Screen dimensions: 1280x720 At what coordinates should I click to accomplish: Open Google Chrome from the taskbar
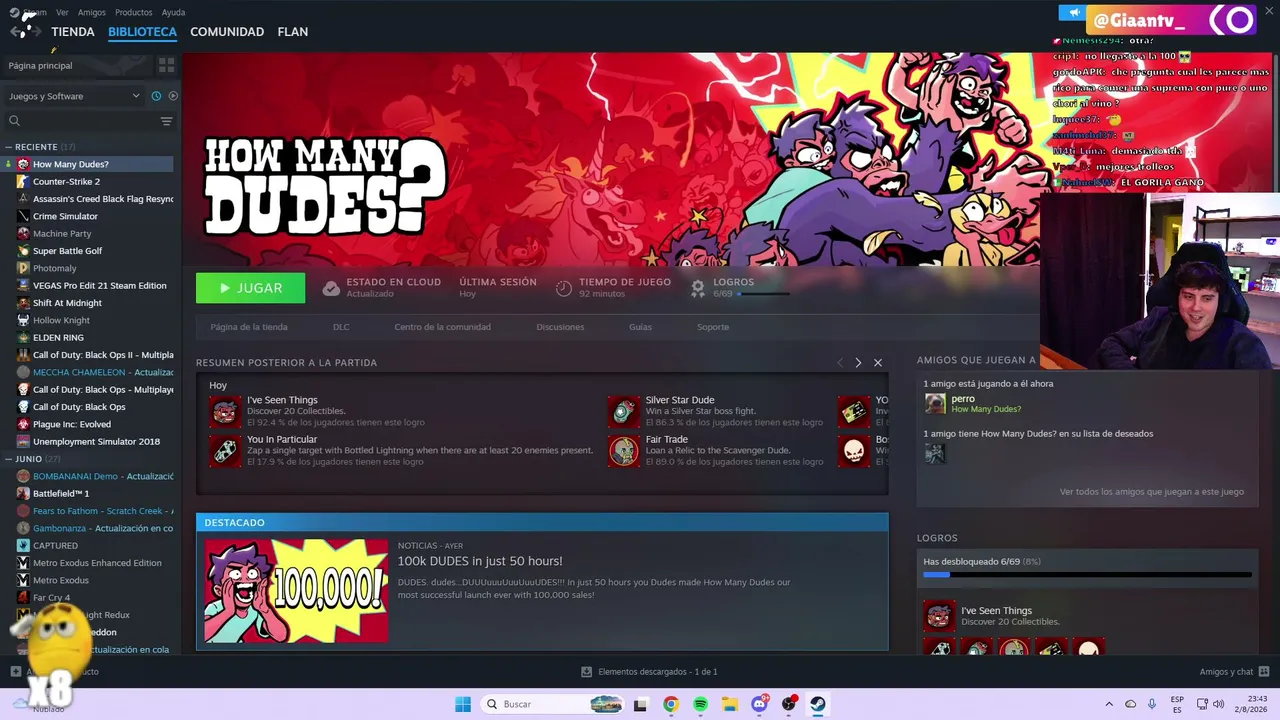coord(670,704)
